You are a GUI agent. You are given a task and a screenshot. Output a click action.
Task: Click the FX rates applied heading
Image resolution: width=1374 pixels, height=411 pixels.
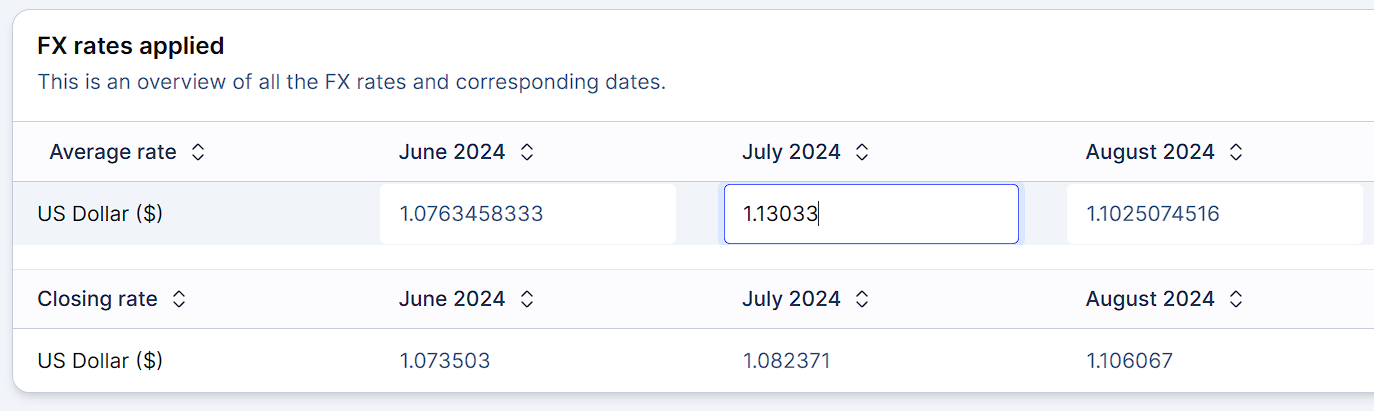click(131, 46)
